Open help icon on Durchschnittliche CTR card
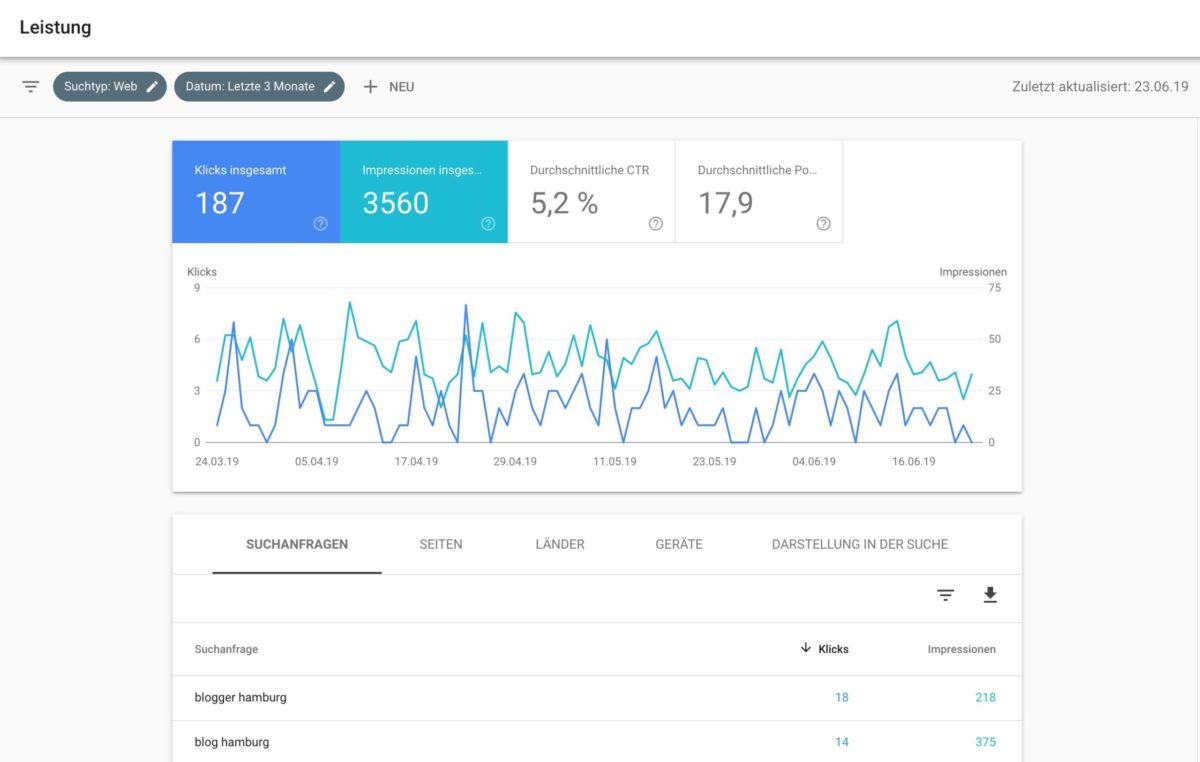 click(x=656, y=224)
